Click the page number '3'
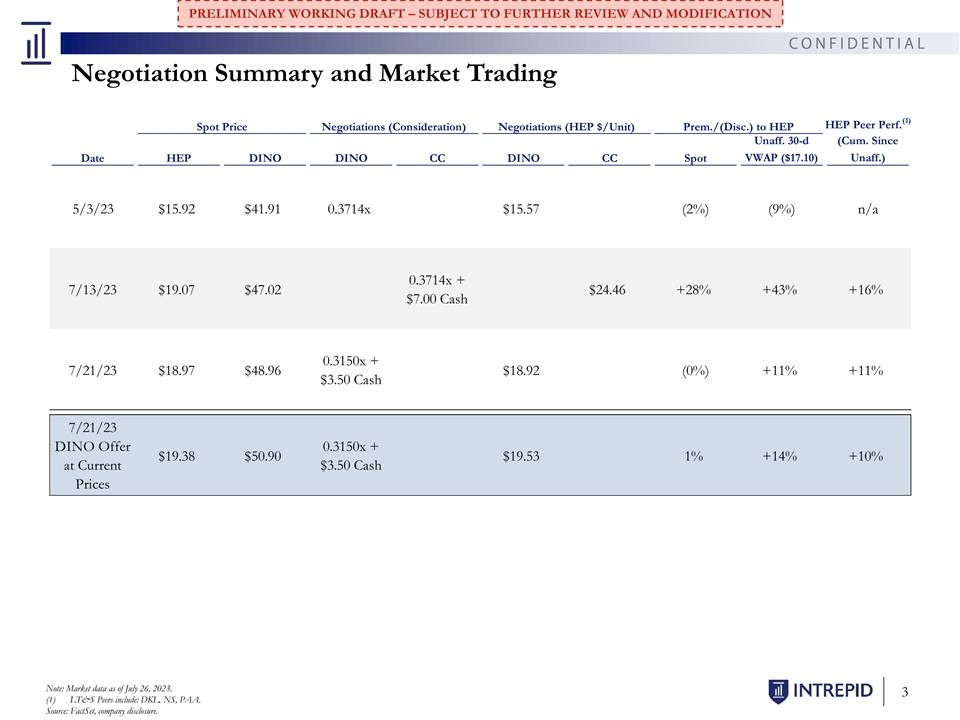This screenshot has height=720, width=960. (x=905, y=692)
